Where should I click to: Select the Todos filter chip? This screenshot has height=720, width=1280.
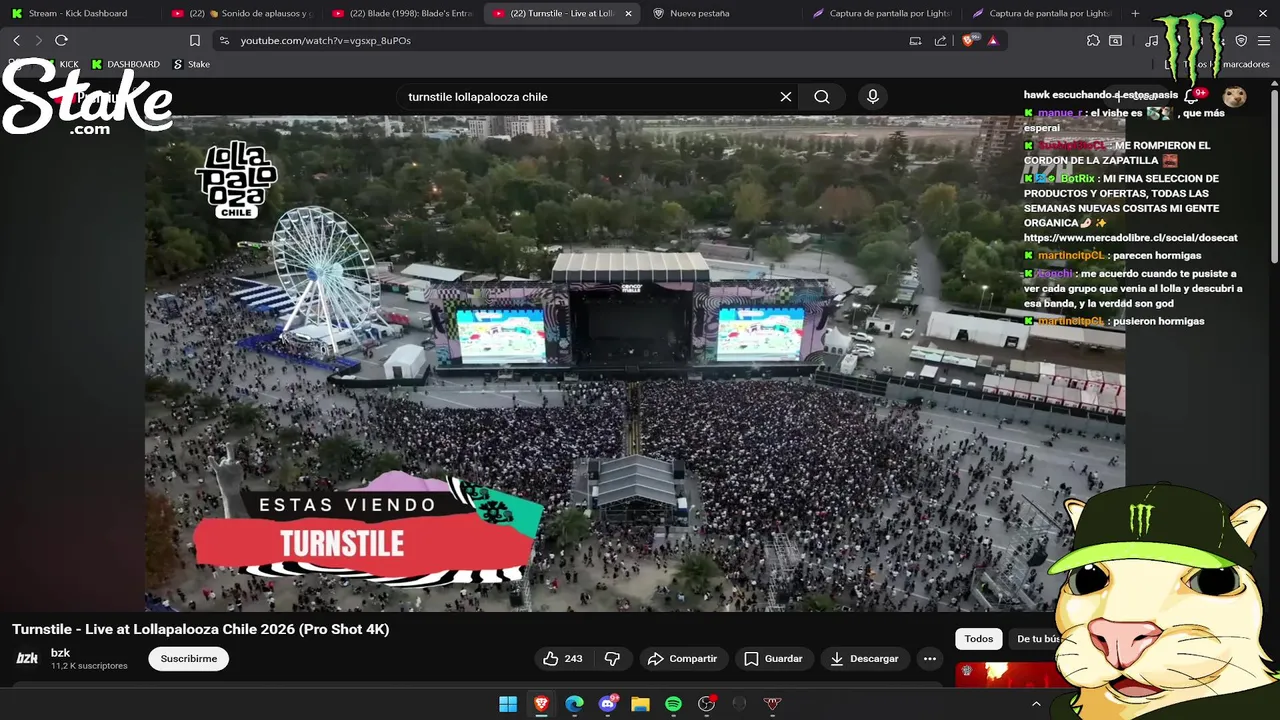[x=979, y=639]
